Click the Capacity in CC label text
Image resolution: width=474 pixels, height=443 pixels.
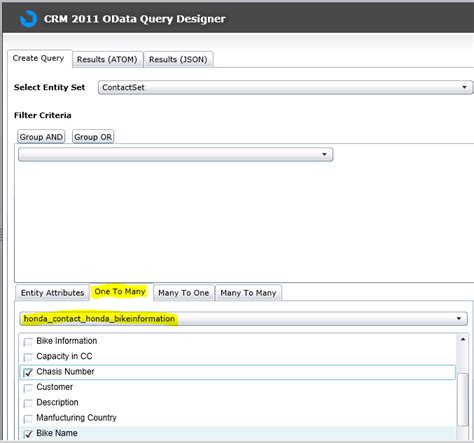pyautogui.click(x=64, y=356)
